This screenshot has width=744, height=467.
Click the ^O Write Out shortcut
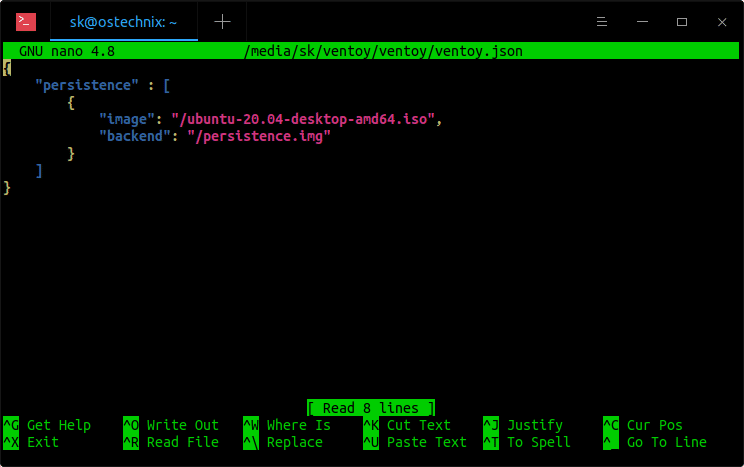(171, 425)
